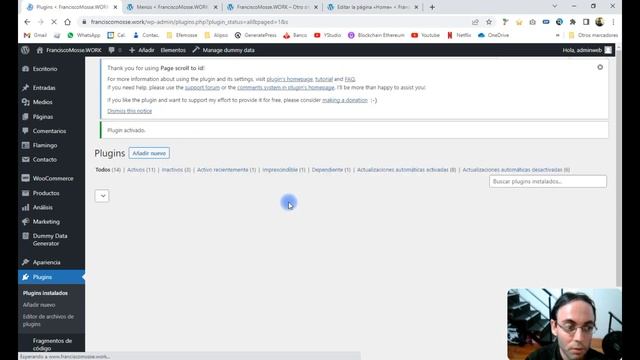
Task: Open WooCommerce in the sidebar
Action: click(53, 178)
